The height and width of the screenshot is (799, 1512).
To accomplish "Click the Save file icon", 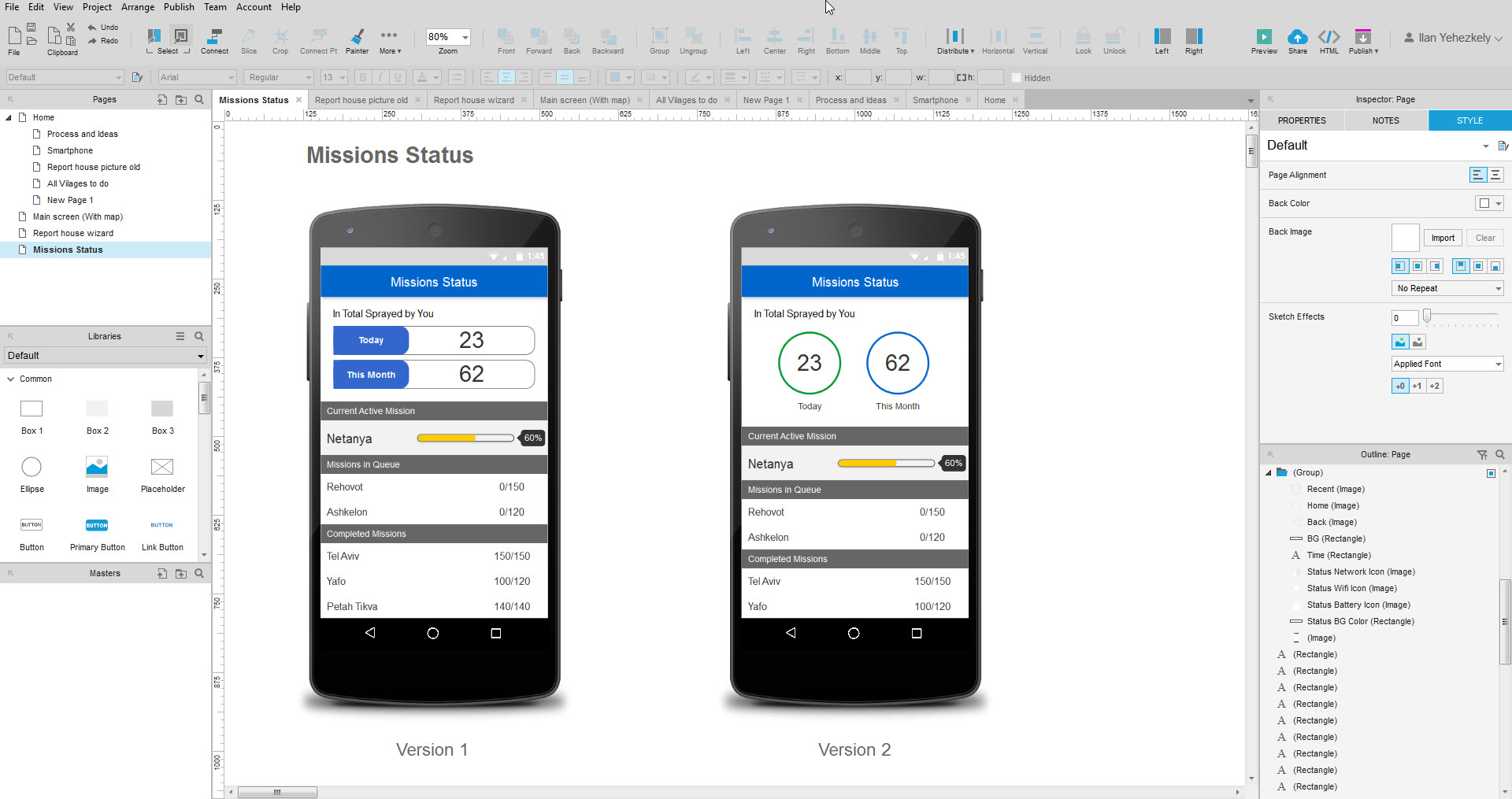I will pos(31,28).
